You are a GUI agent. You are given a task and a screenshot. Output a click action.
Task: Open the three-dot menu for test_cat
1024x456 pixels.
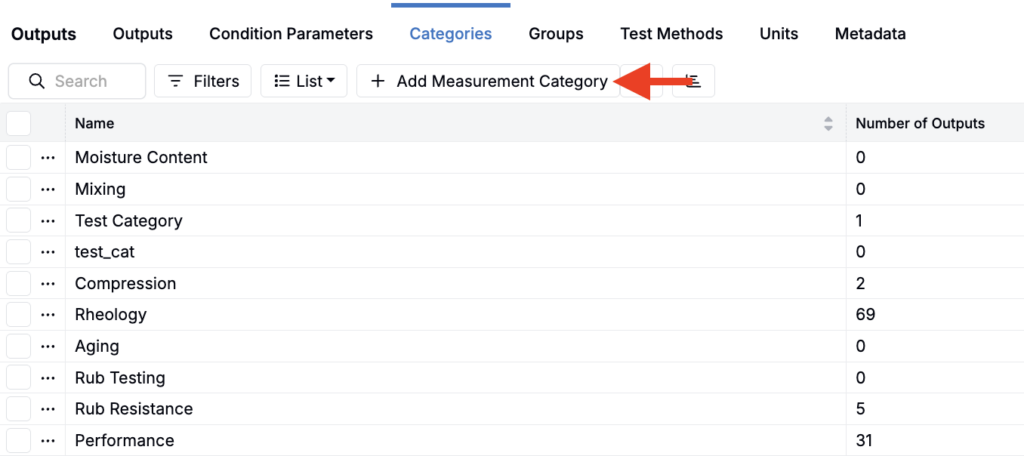point(47,252)
